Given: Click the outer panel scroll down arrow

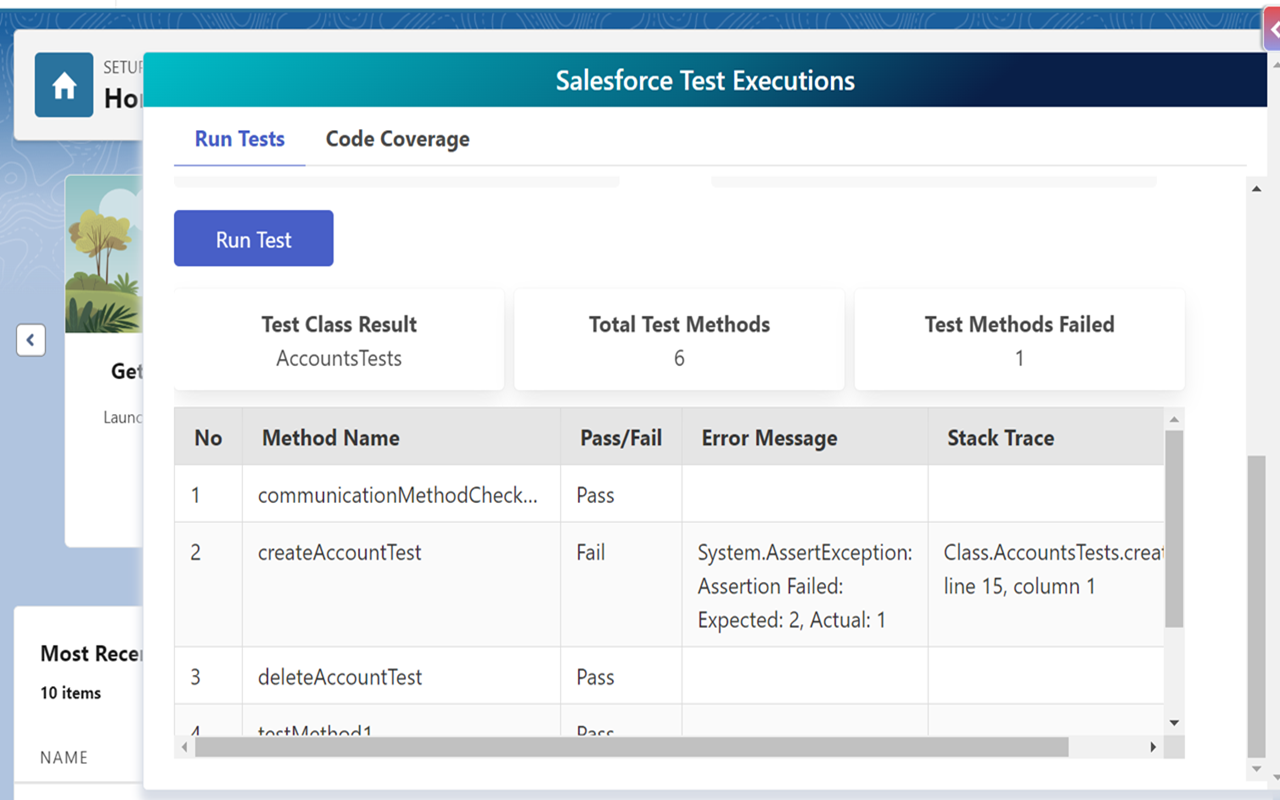Looking at the screenshot, I should [1257, 770].
